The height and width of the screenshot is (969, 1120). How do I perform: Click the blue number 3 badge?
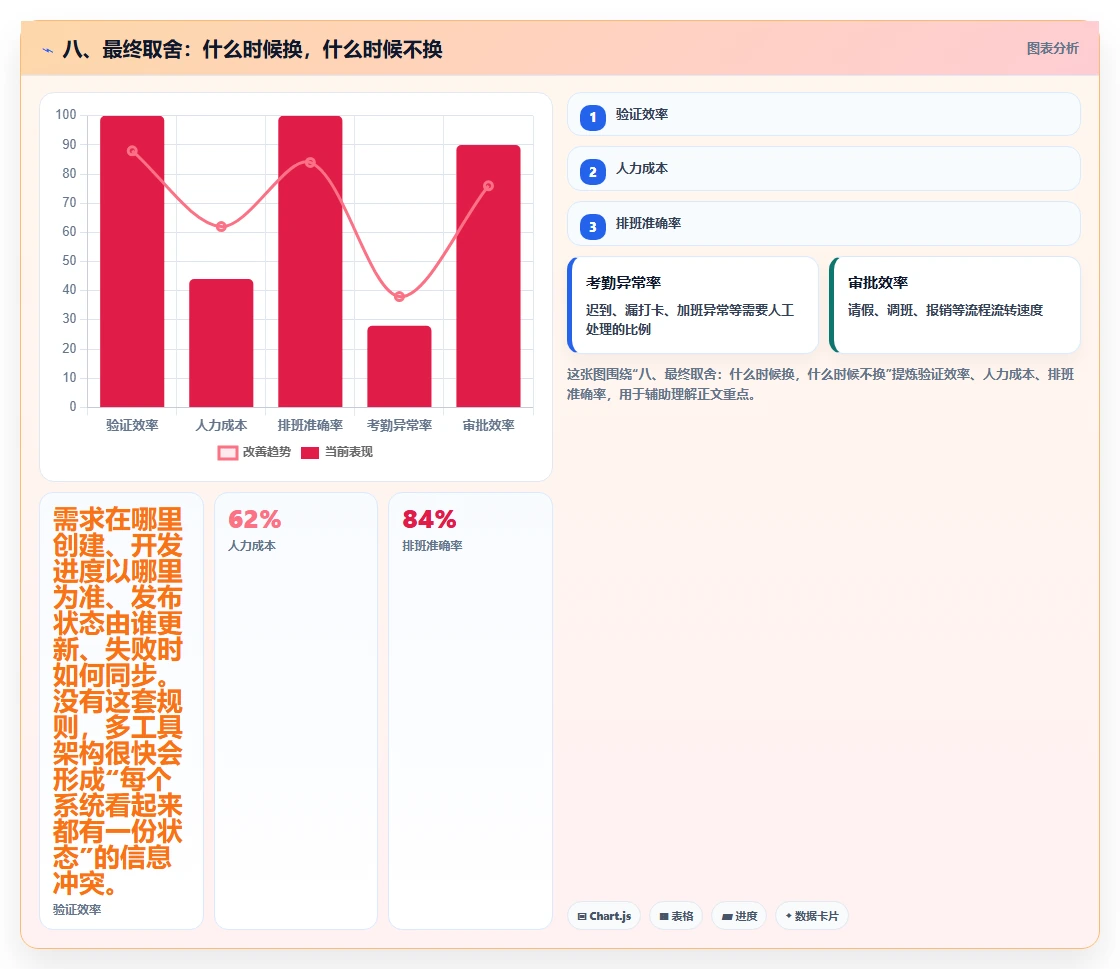(x=592, y=226)
